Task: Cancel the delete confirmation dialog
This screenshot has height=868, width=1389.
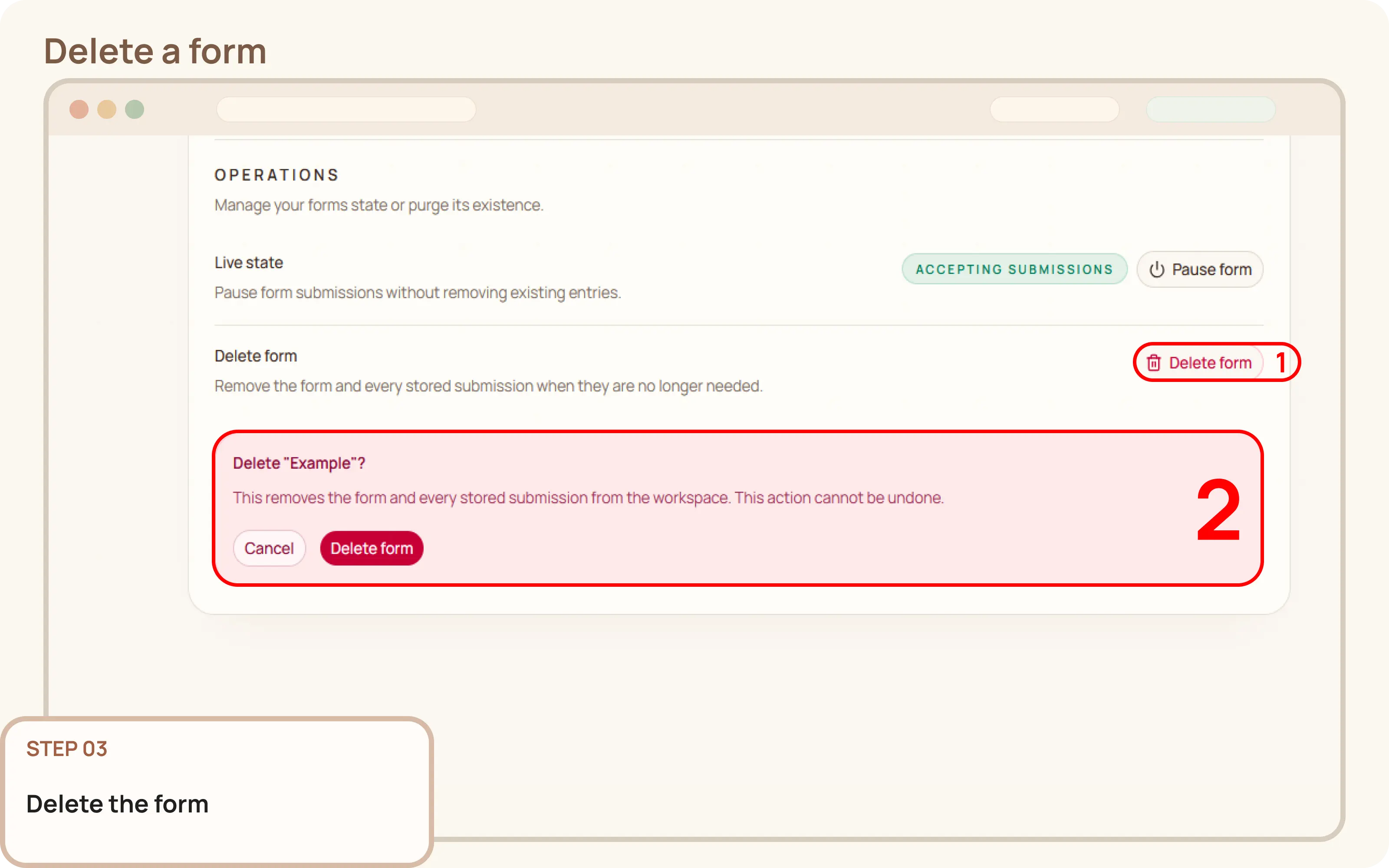Action: pos(269,548)
